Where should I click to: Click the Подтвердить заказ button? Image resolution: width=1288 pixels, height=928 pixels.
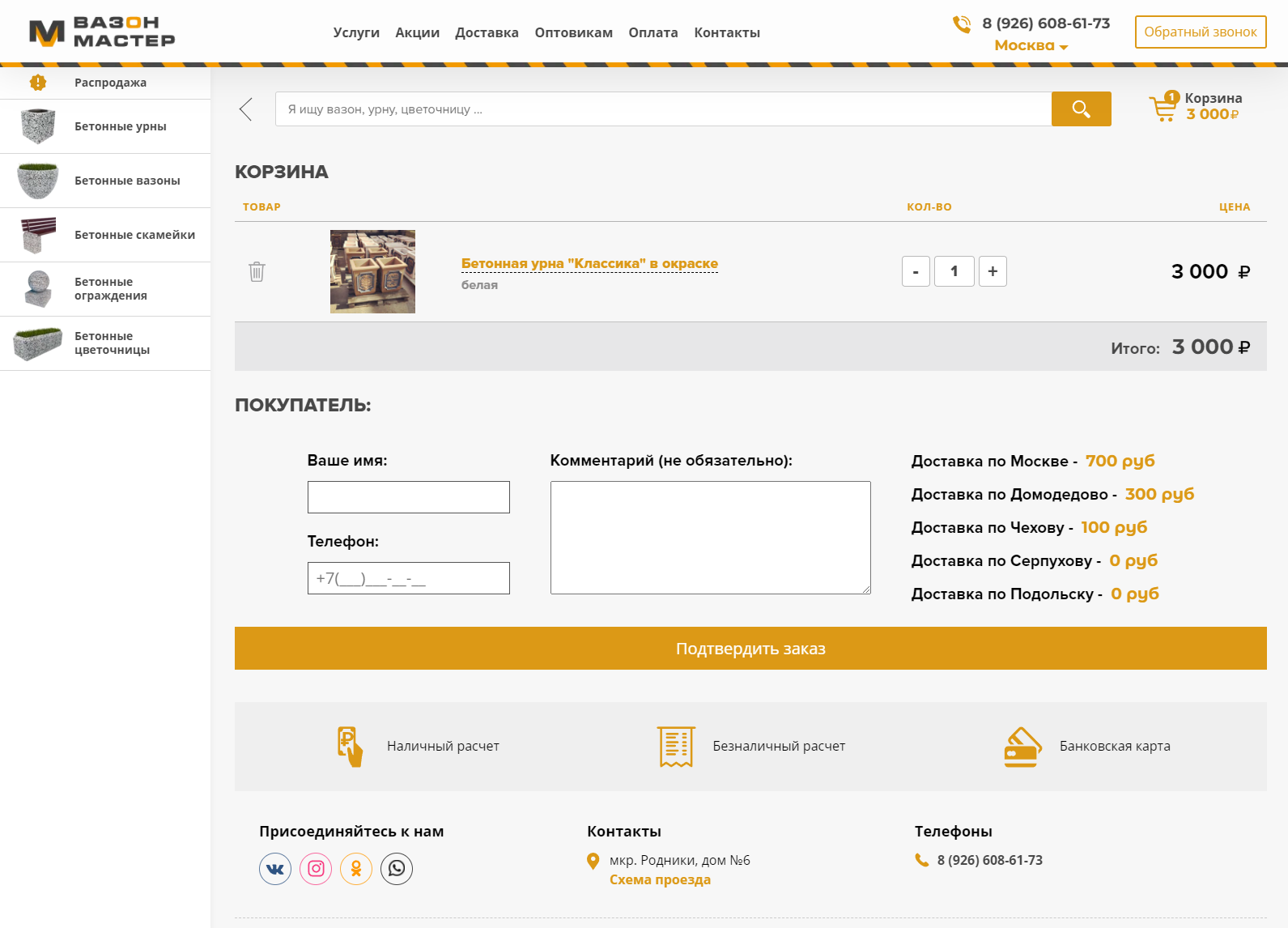750,648
